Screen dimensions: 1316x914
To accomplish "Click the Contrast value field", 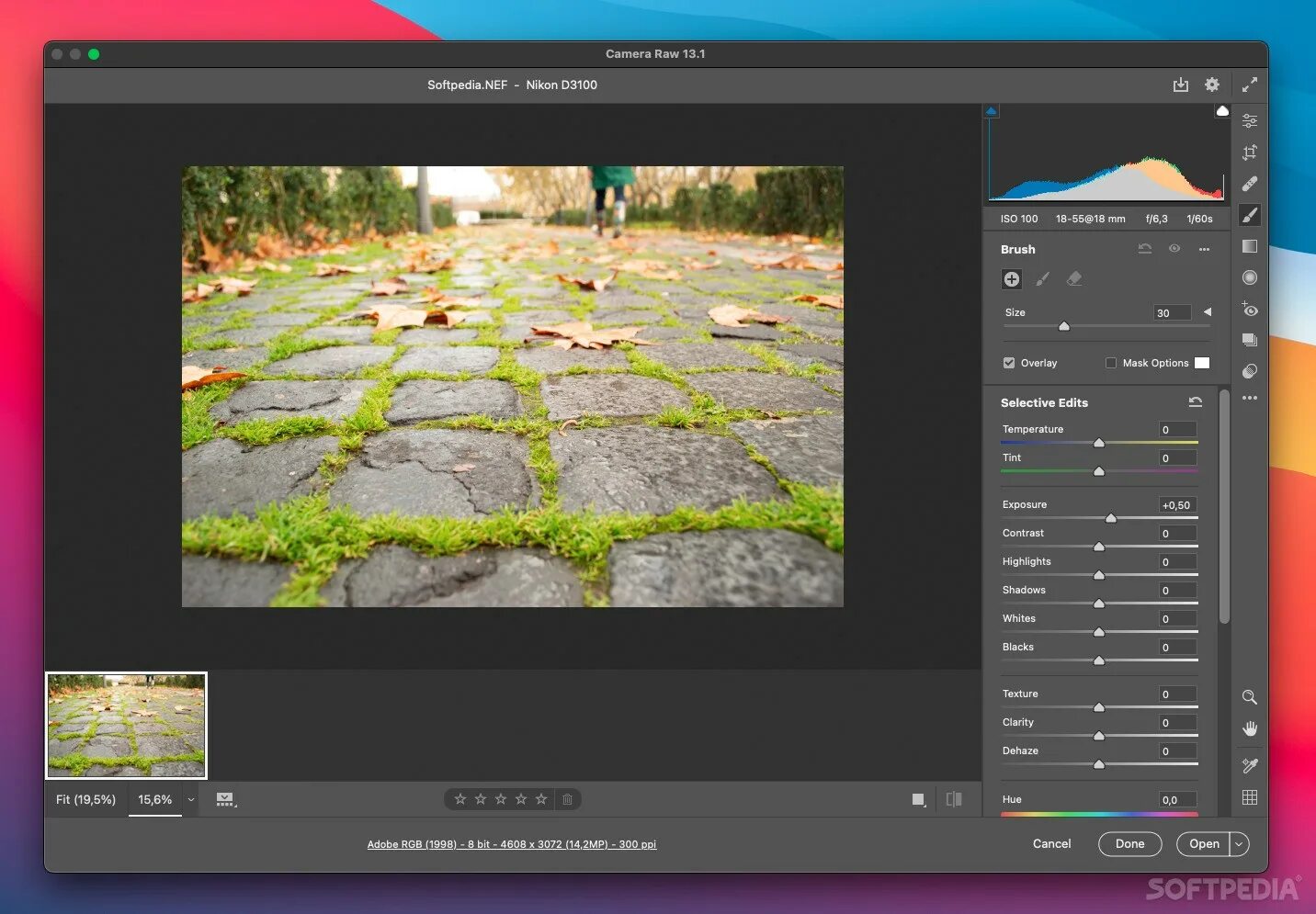I will coord(1178,534).
